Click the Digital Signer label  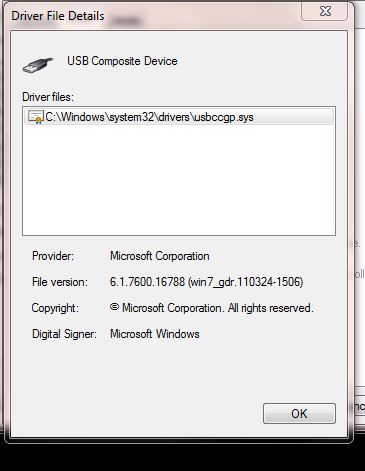[64, 334]
